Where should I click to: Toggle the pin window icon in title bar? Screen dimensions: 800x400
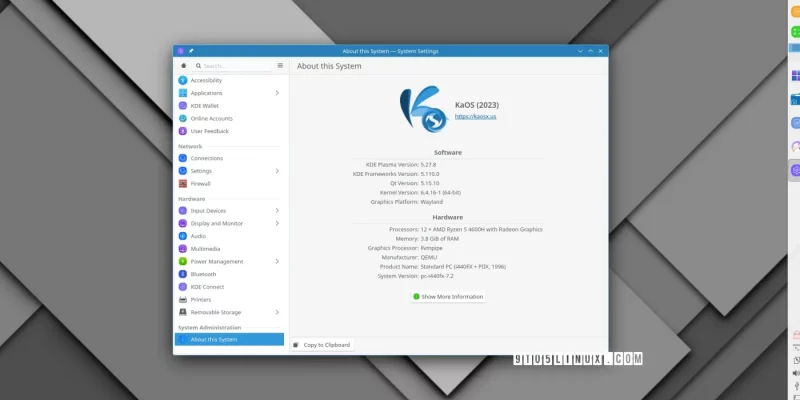tap(191, 51)
